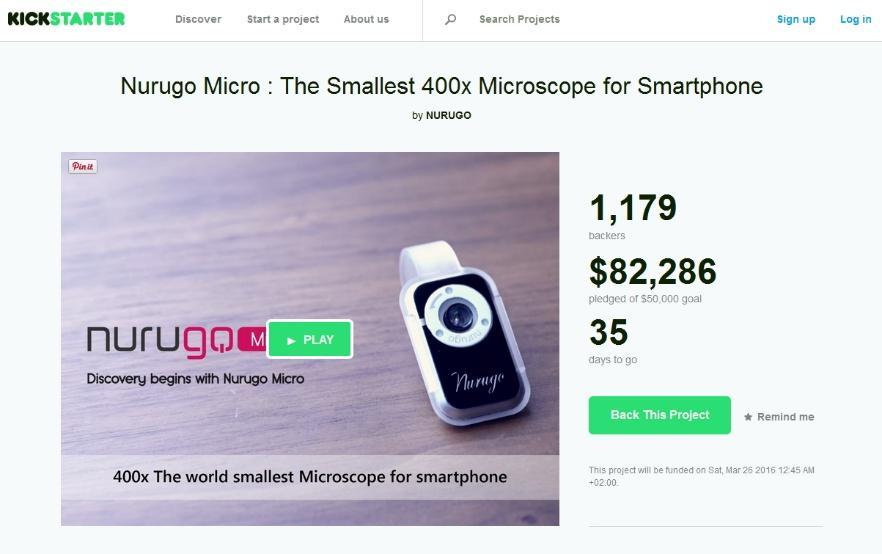Viewport: 882px width, 554px height.
Task: Open the Discover menu item
Action: coord(199,19)
